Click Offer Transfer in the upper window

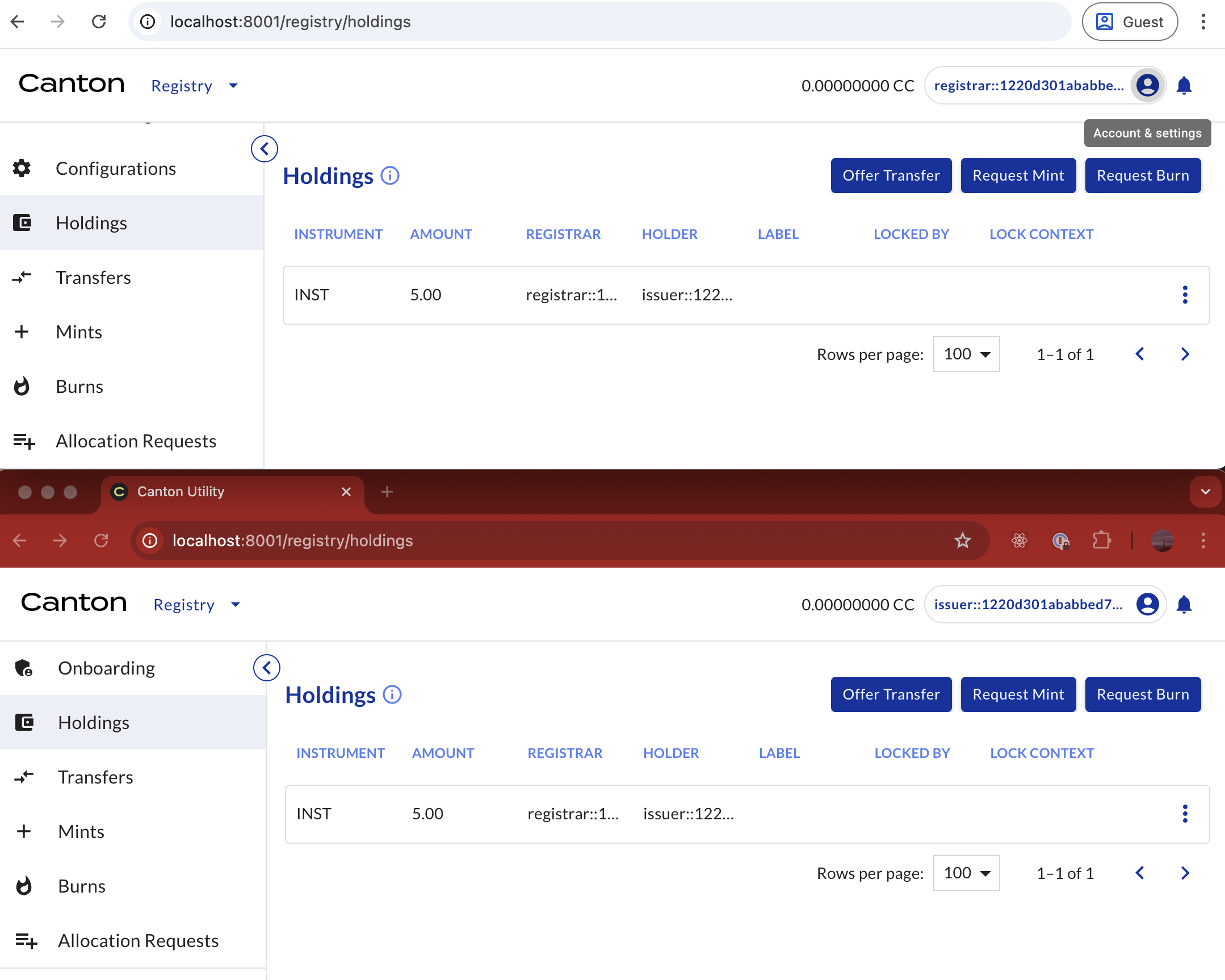click(x=890, y=175)
